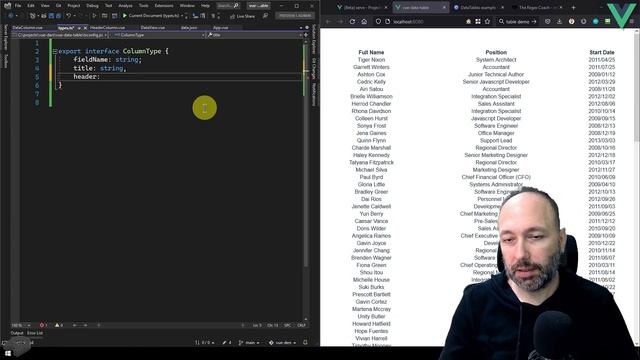
Task: Bookmark the page with star icon
Action: [487, 22]
